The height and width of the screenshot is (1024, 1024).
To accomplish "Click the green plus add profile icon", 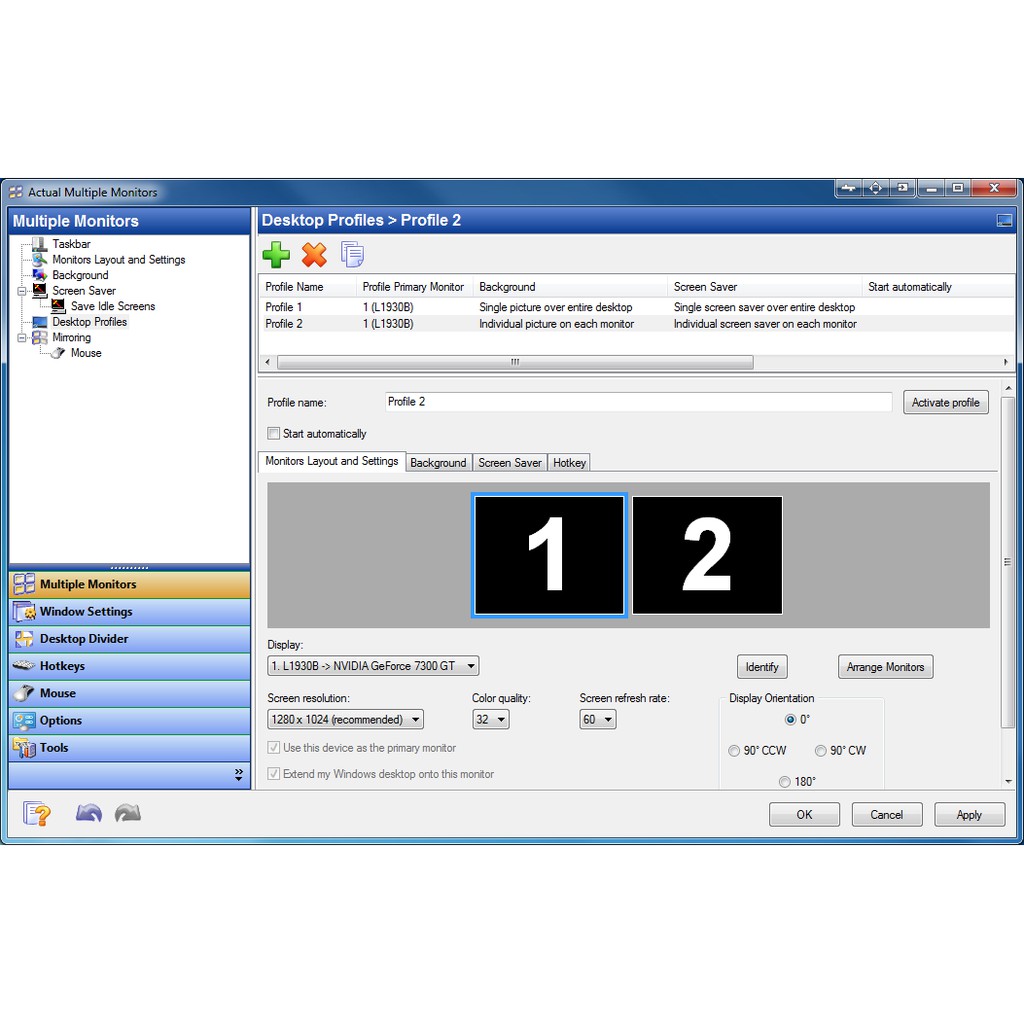I will click(x=276, y=255).
